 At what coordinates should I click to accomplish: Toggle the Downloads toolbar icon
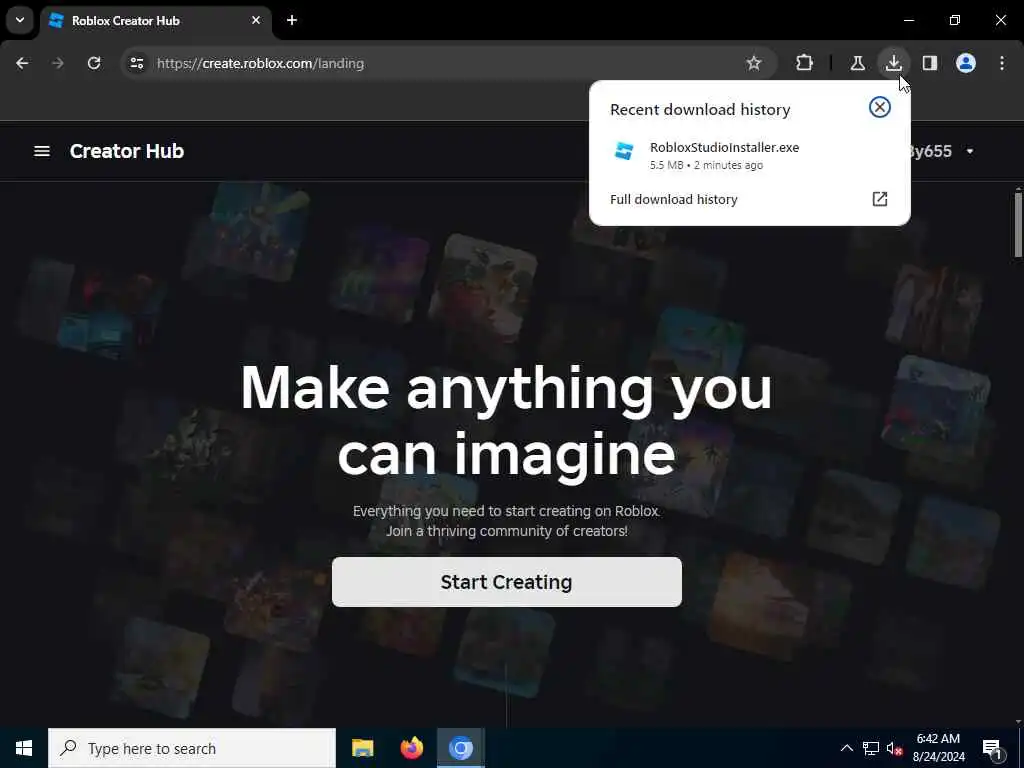coord(893,63)
